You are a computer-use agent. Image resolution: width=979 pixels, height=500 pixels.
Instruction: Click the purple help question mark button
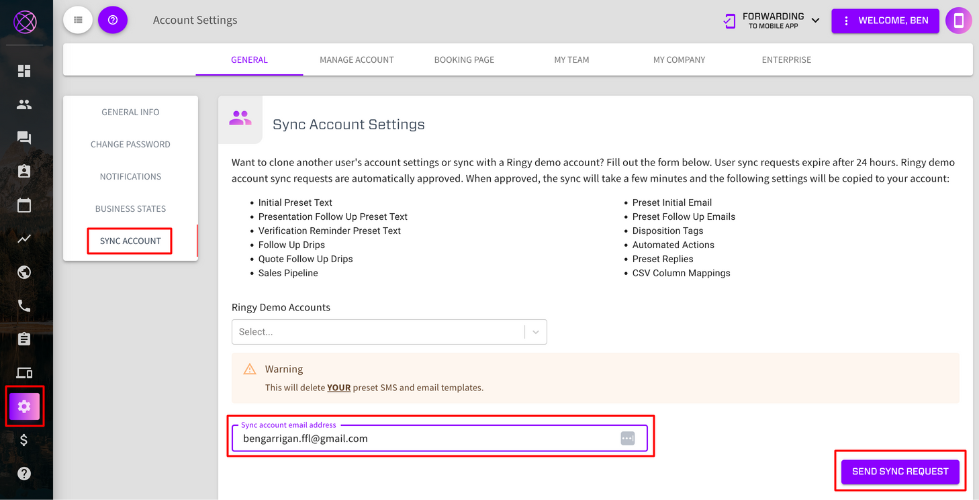[x=113, y=20]
